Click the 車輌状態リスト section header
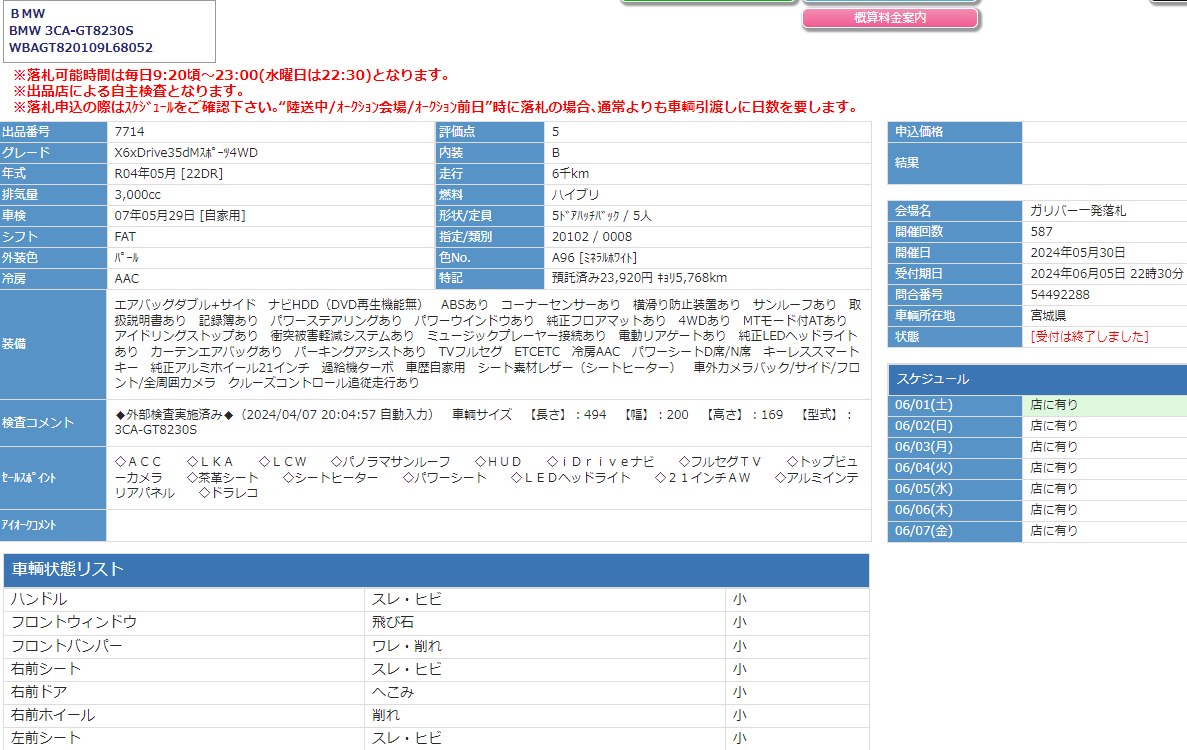Viewport: 1187px width, 750px height. [436, 570]
